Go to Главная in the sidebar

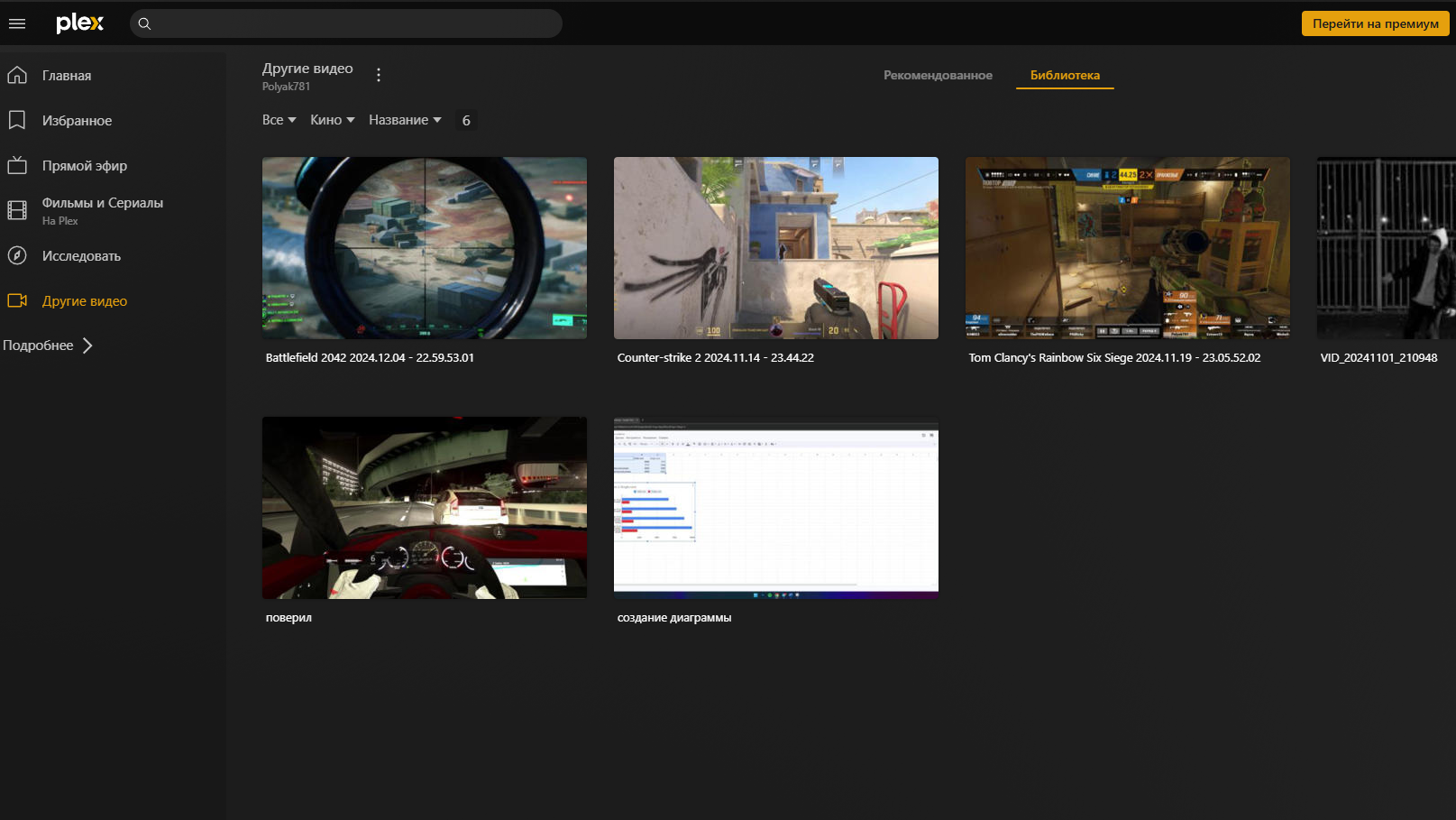[x=67, y=76]
